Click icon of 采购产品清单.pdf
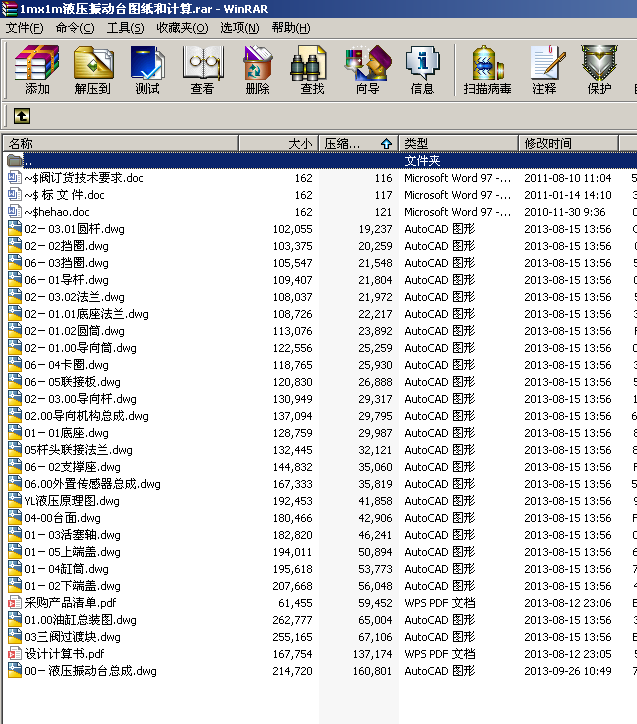The image size is (637, 724). [15, 603]
